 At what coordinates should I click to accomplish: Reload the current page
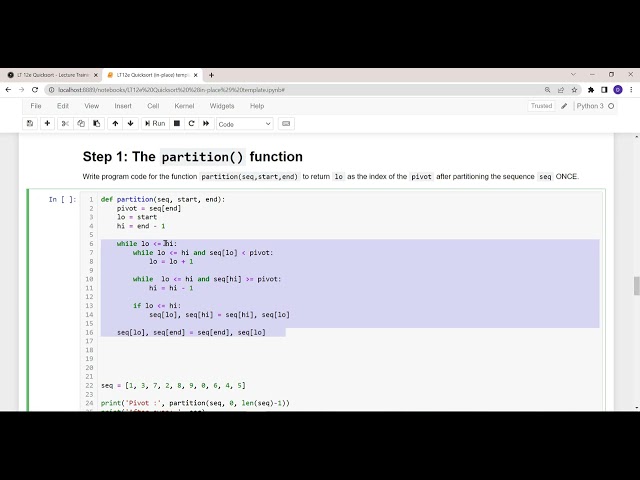(35, 90)
